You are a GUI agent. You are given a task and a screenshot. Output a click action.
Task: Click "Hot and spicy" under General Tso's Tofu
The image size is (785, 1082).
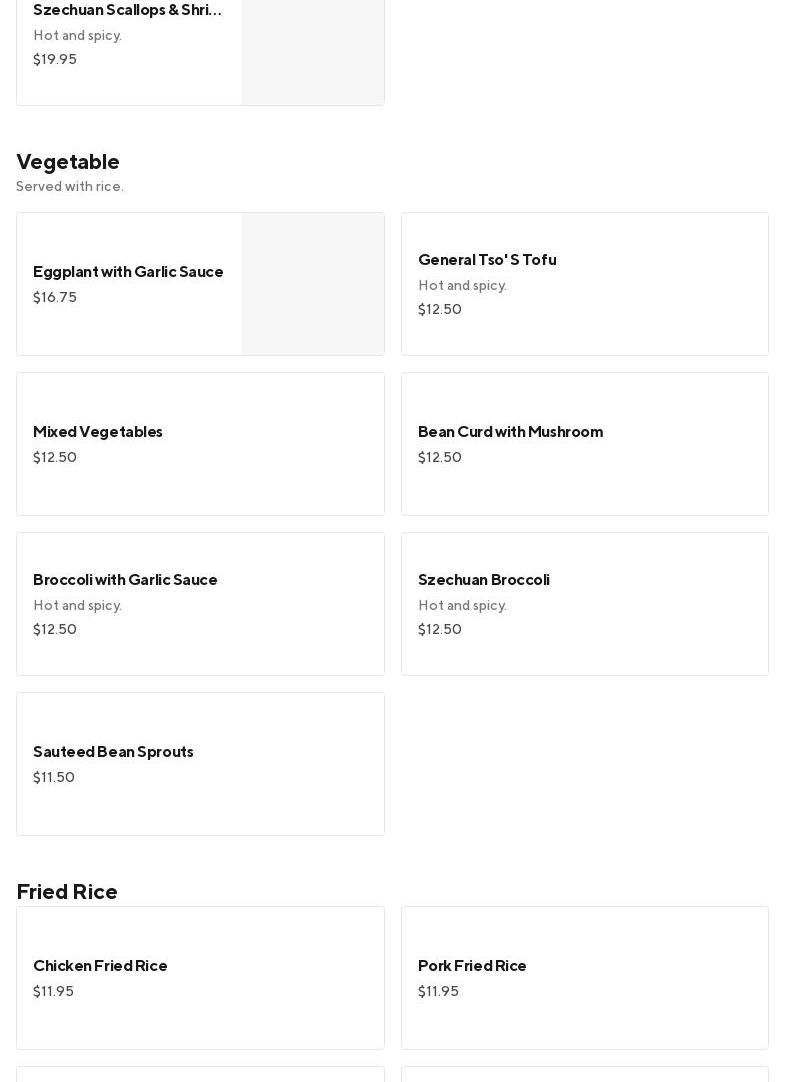coord(462,286)
